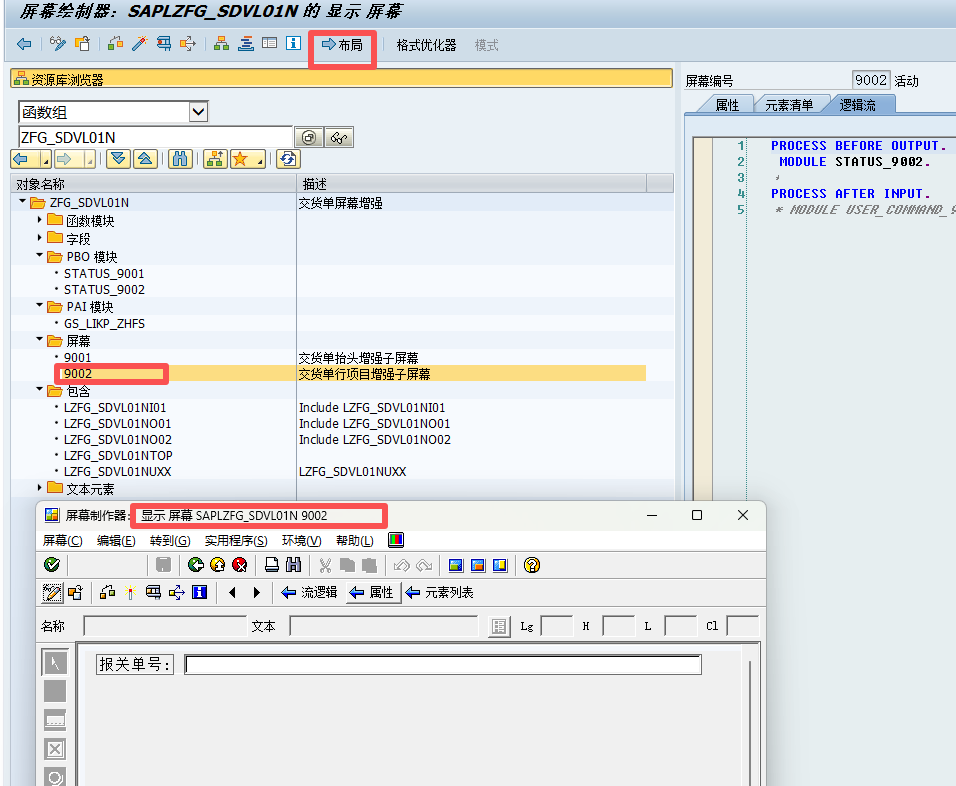Select include LZFG_SDVL01NI01 in tree
The height and width of the screenshot is (786, 956).
click(x=115, y=407)
